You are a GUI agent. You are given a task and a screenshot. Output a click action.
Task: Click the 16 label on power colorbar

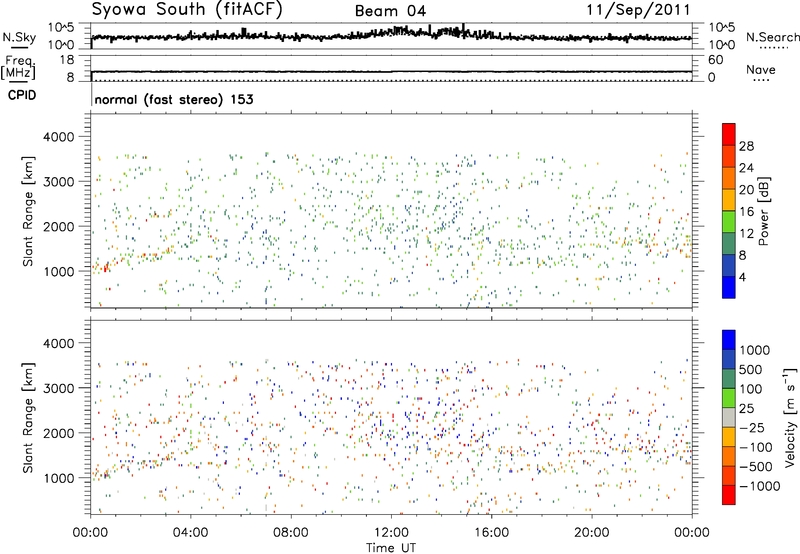coord(746,212)
